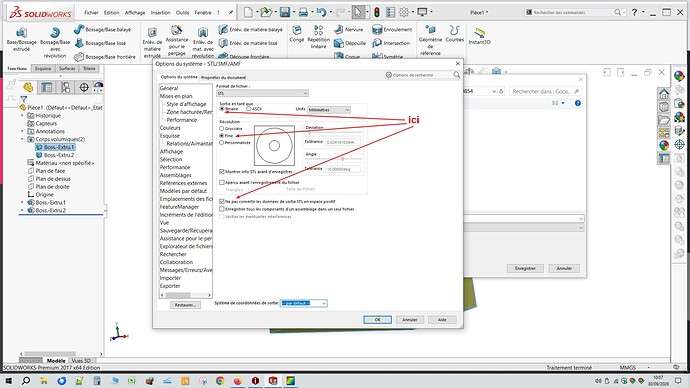The width and height of the screenshot is (690, 388).
Task: Choose Grossière resolution option
Action: pyautogui.click(x=221, y=128)
